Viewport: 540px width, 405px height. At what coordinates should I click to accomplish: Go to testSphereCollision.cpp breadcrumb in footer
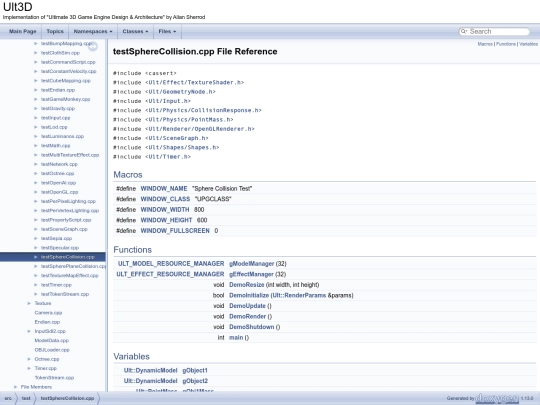coord(67,398)
